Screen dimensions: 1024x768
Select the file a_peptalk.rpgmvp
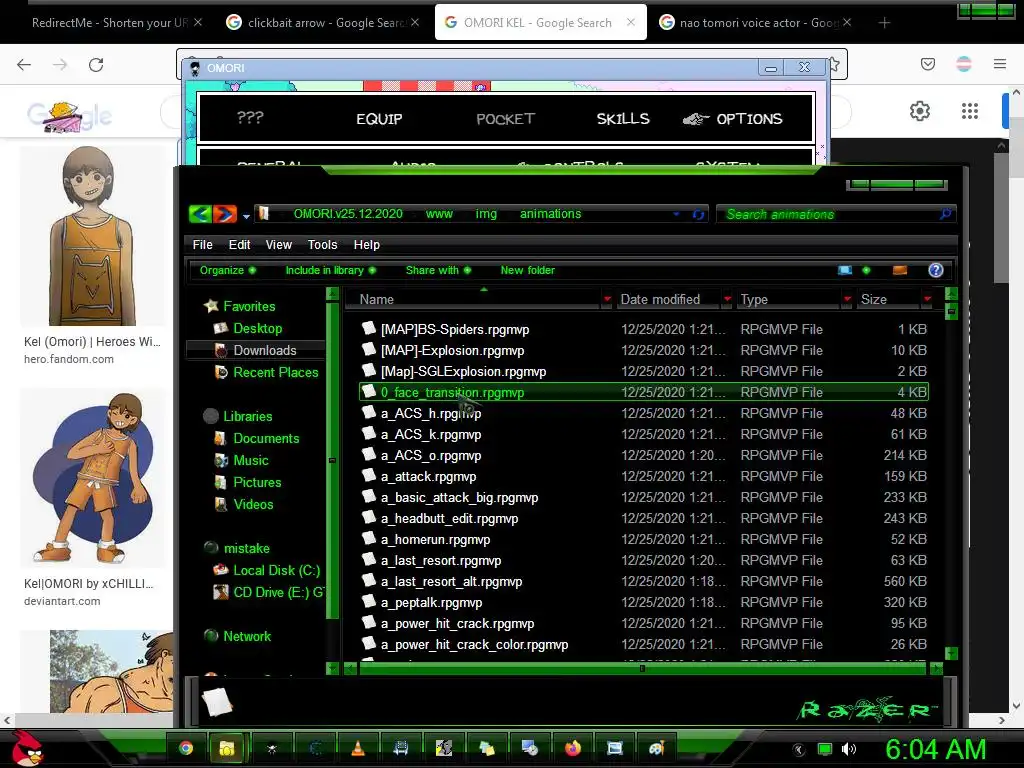tap(432, 603)
